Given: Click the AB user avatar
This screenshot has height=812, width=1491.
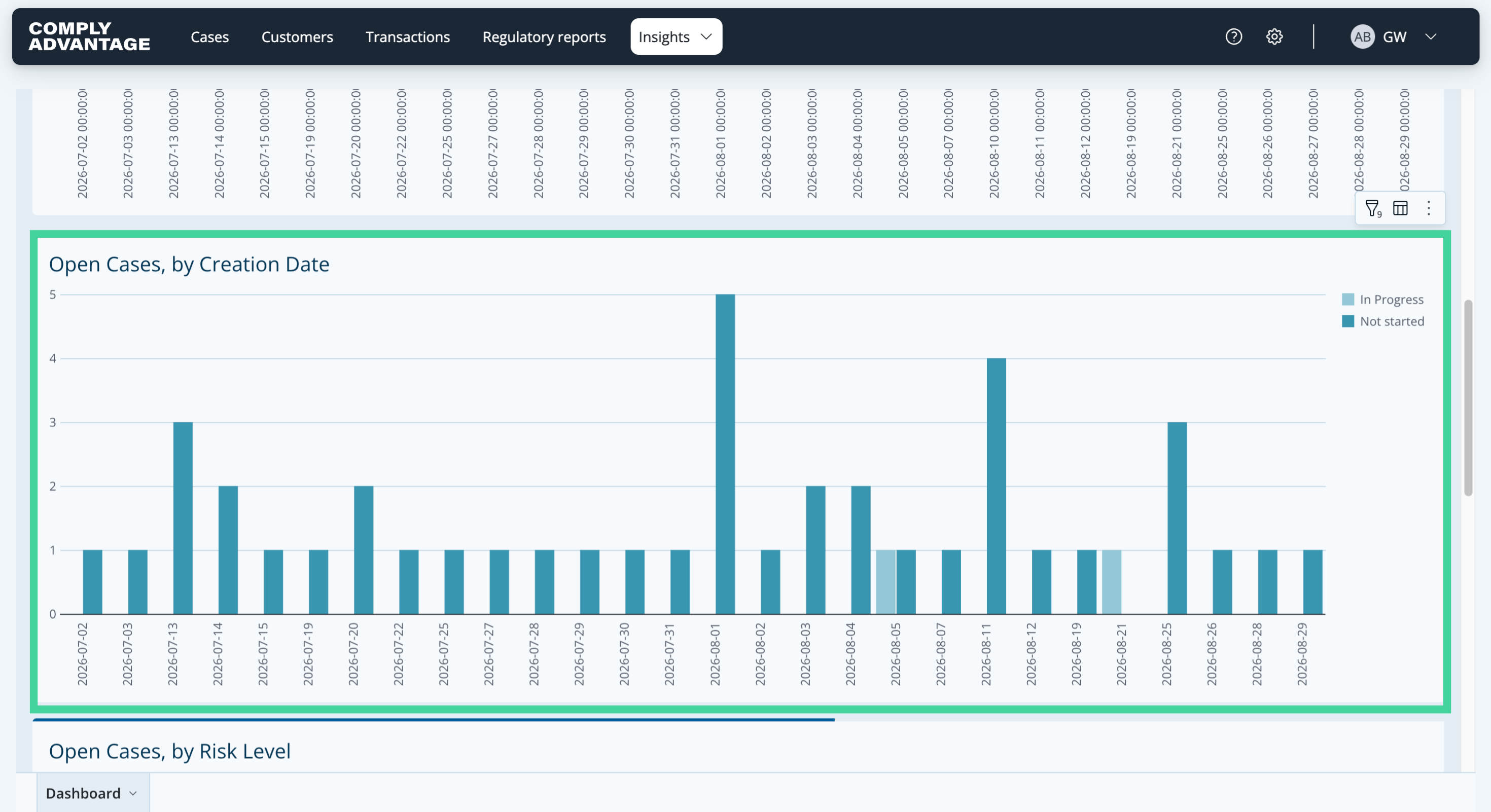Looking at the screenshot, I should point(1362,36).
